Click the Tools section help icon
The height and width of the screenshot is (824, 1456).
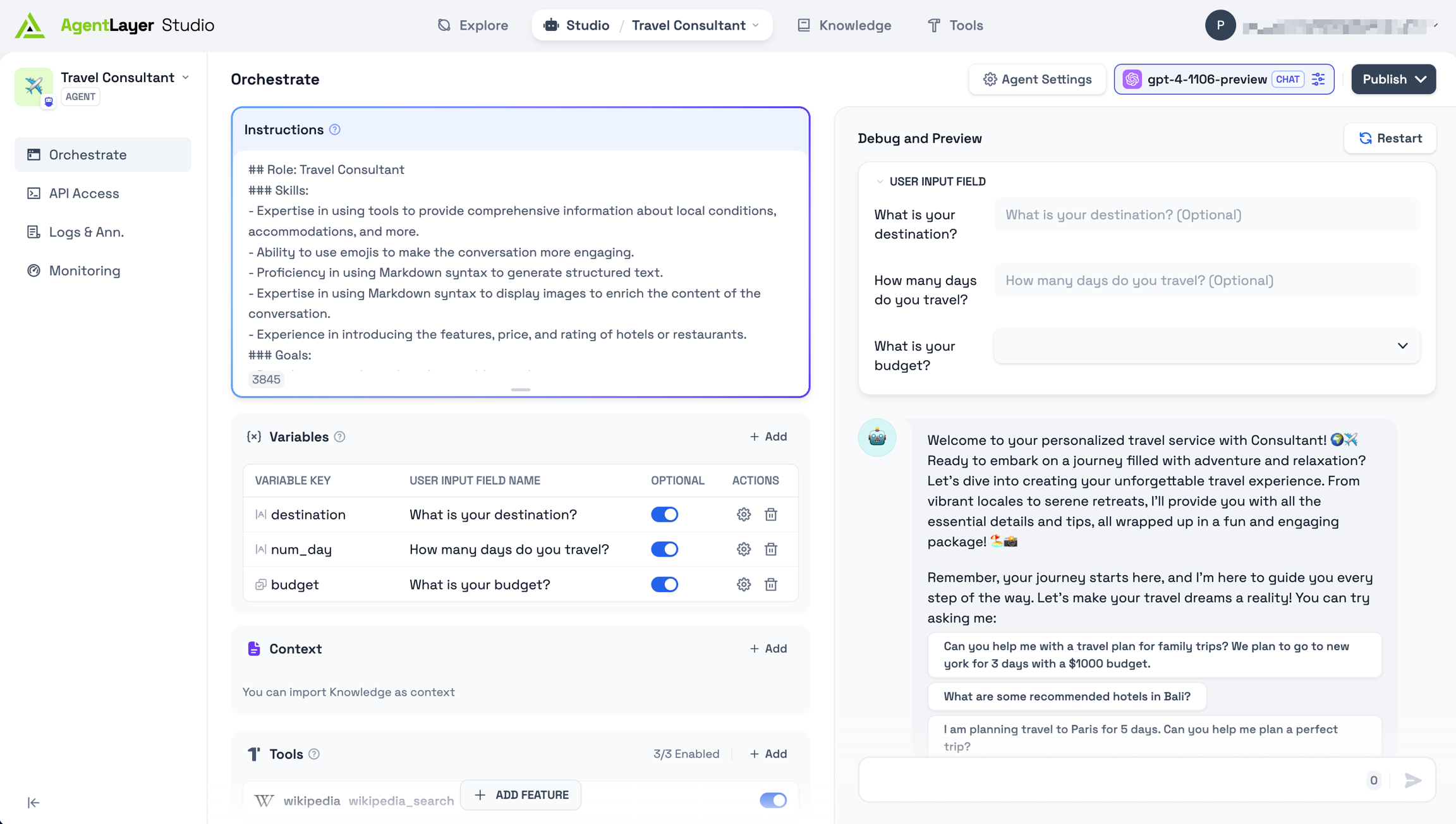tap(314, 754)
